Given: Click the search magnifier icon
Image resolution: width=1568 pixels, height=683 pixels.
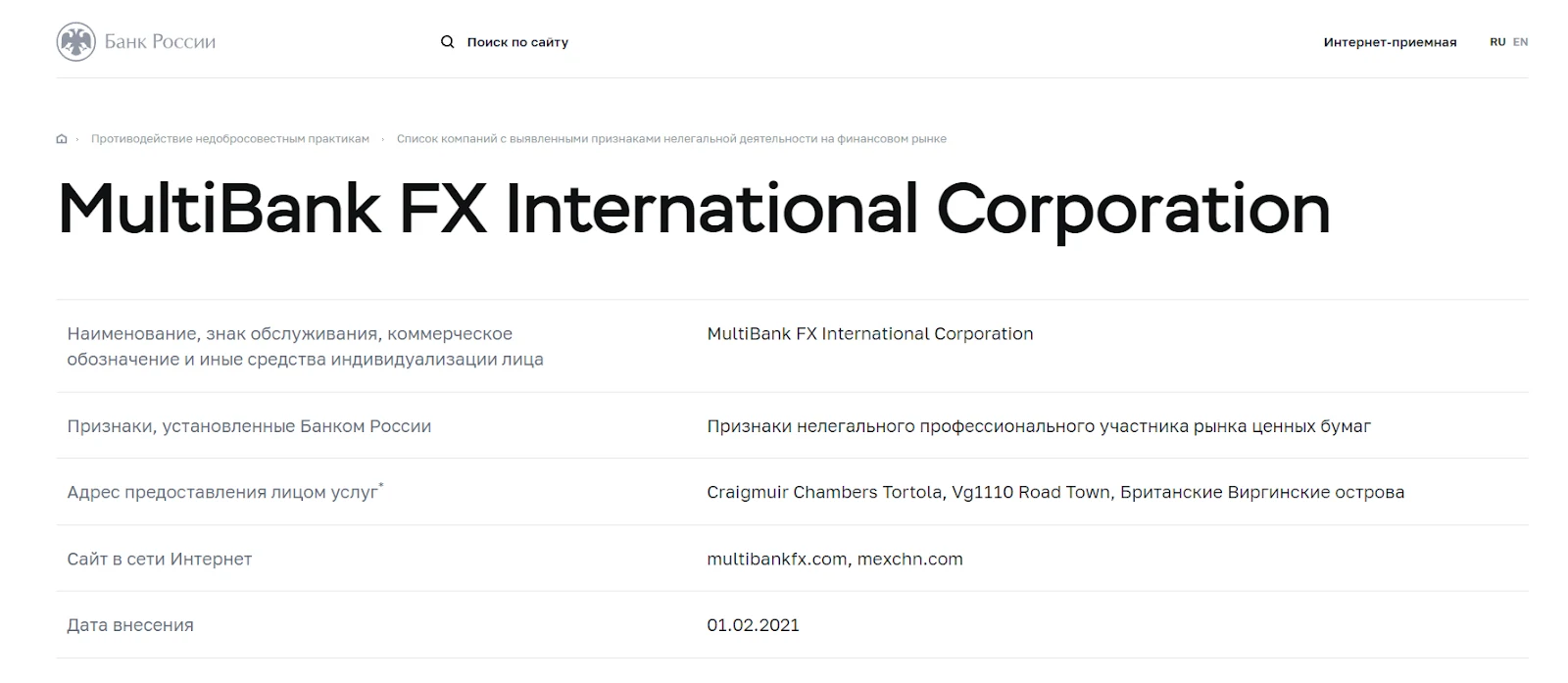Looking at the screenshot, I should (447, 42).
